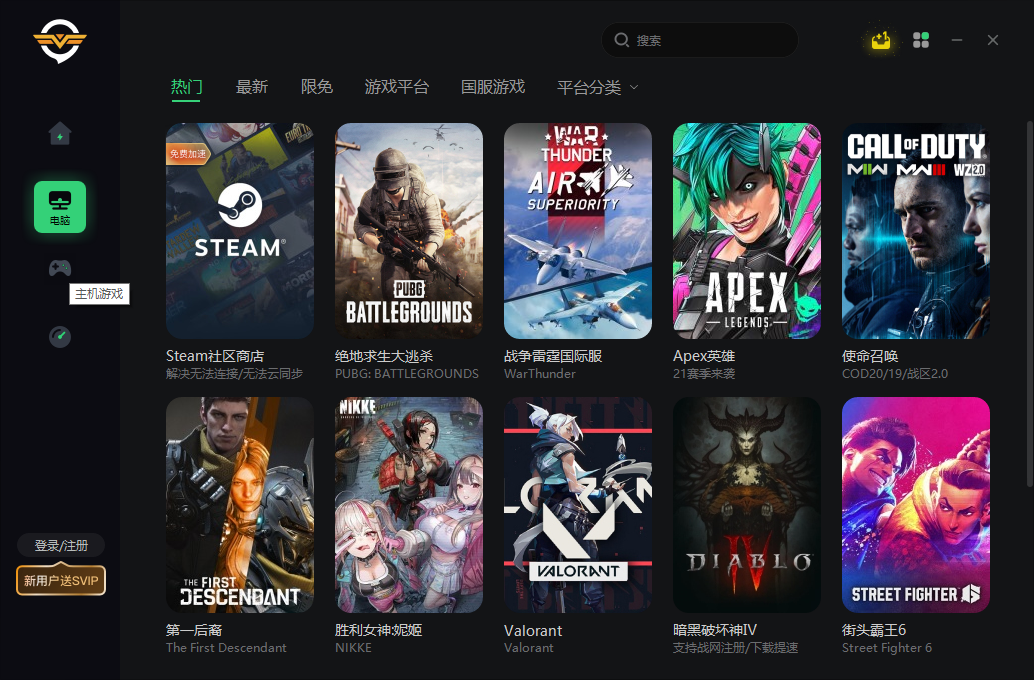Open the Street Fighter 6 cover
1034x680 pixels.
(915, 505)
